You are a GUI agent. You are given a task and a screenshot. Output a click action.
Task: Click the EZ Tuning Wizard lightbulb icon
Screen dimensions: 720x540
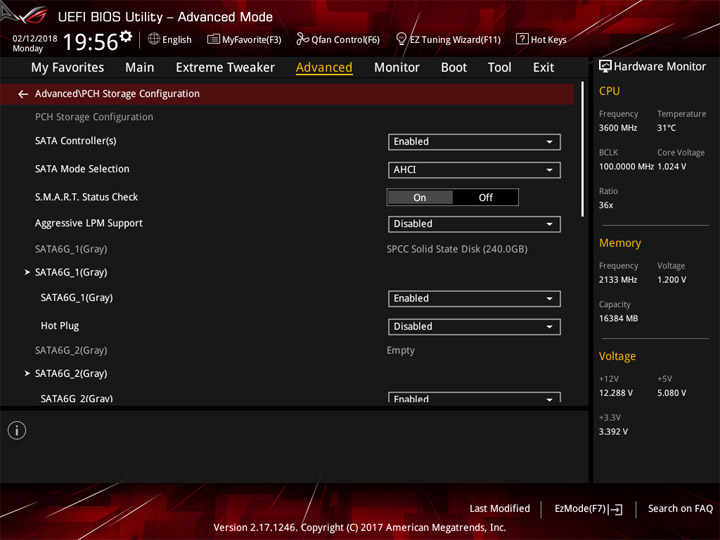click(401, 39)
